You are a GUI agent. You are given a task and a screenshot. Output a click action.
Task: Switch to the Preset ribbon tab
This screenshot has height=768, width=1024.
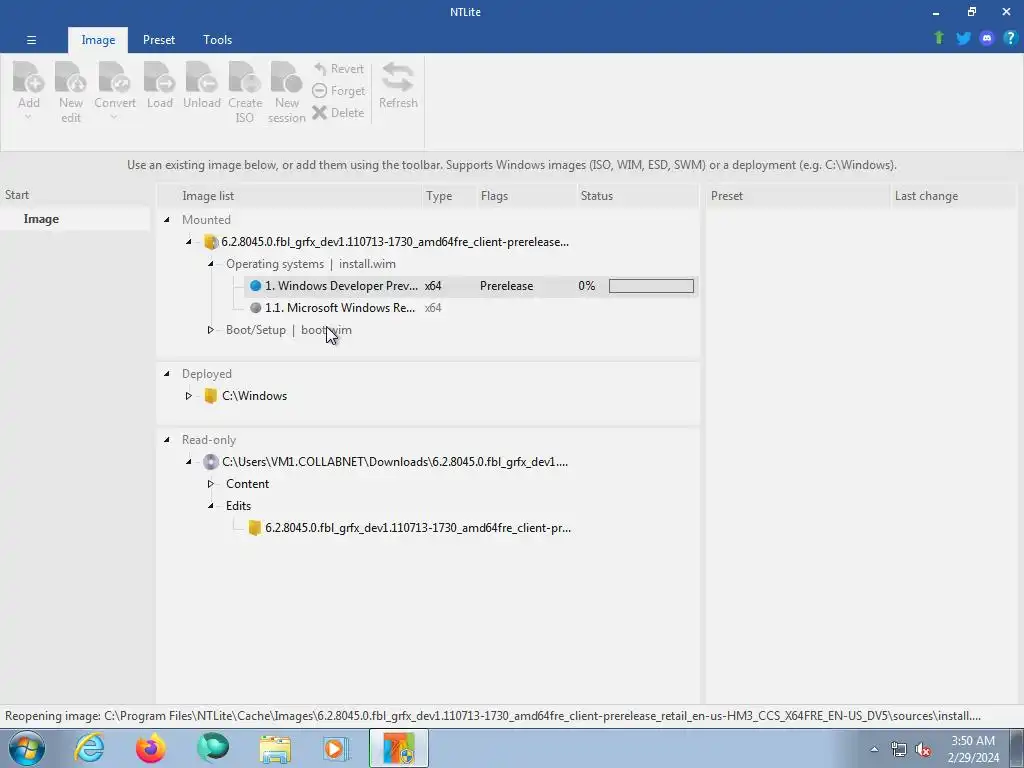[159, 40]
